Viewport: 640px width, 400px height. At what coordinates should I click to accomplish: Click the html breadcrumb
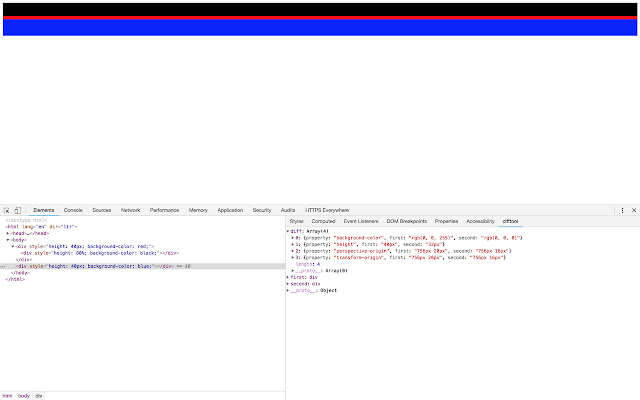(x=7, y=396)
